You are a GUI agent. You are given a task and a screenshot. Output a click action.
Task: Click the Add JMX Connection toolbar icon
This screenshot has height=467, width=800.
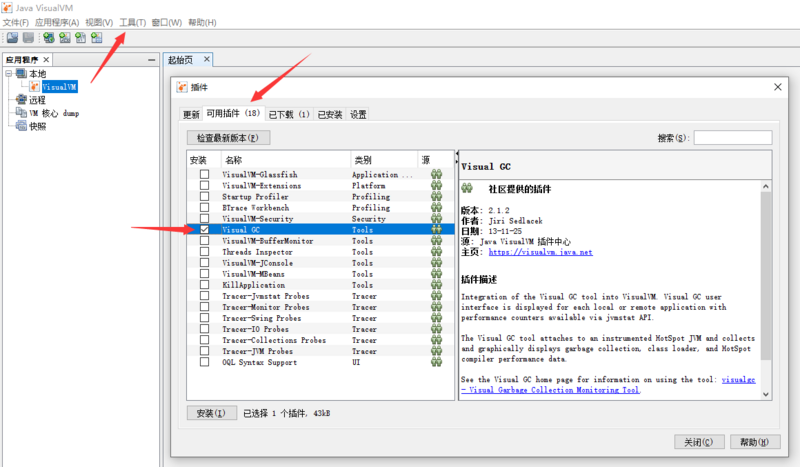(48, 37)
